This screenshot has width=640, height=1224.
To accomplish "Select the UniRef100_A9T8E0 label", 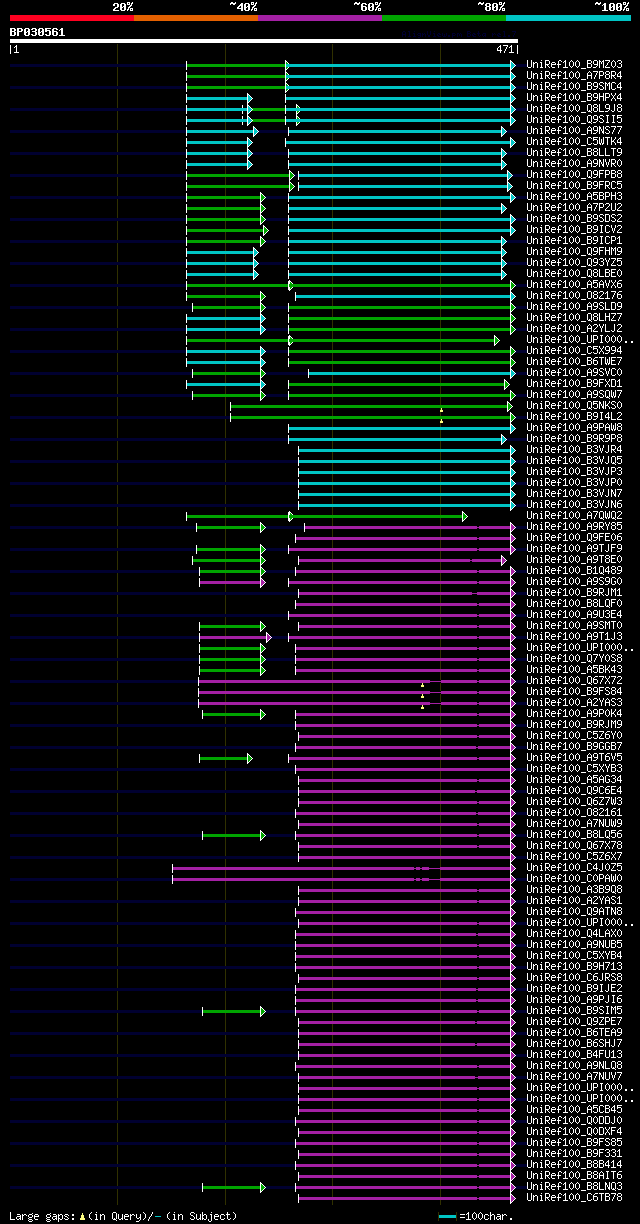I will point(574,560).
